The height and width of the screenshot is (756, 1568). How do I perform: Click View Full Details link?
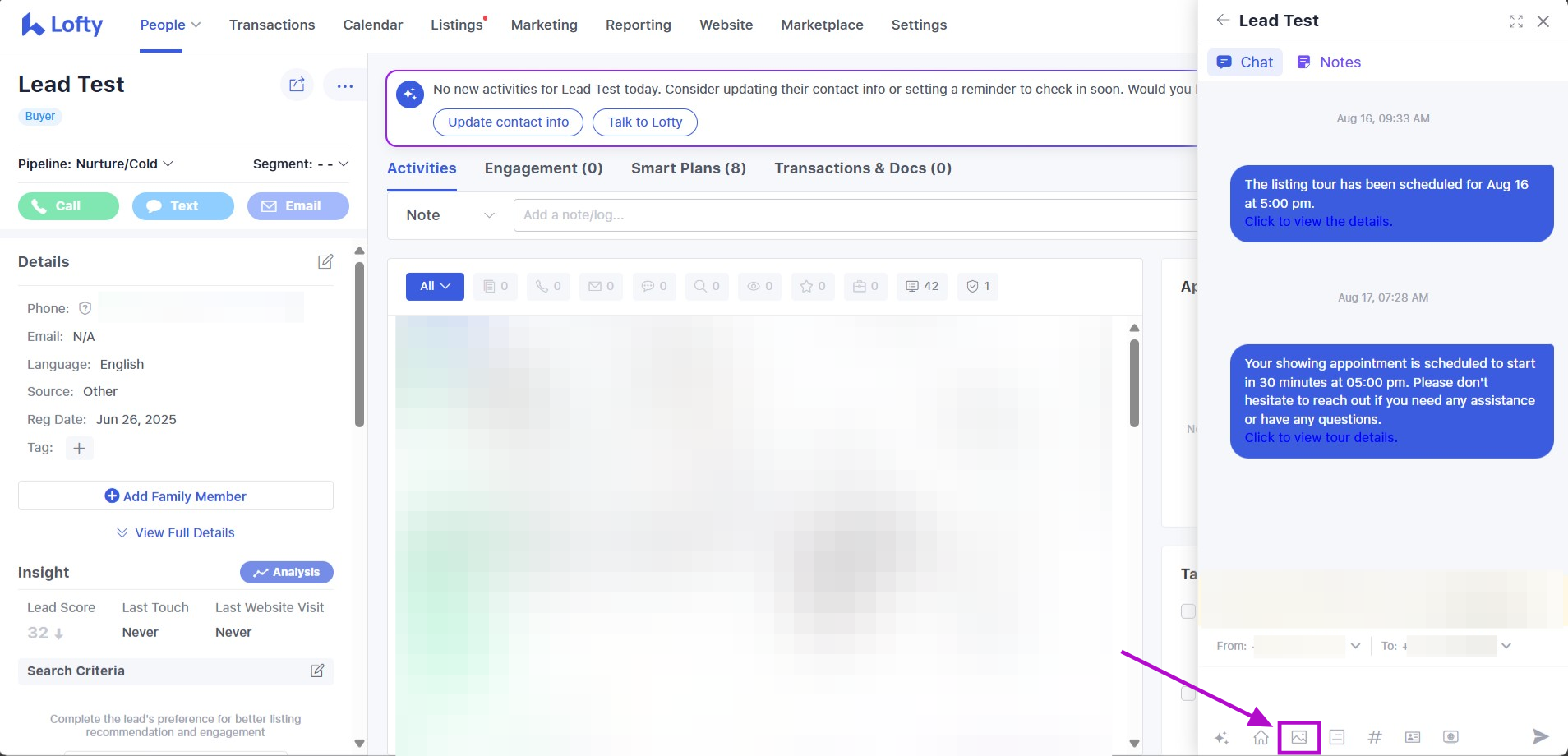pyautogui.click(x=176, y=532)
